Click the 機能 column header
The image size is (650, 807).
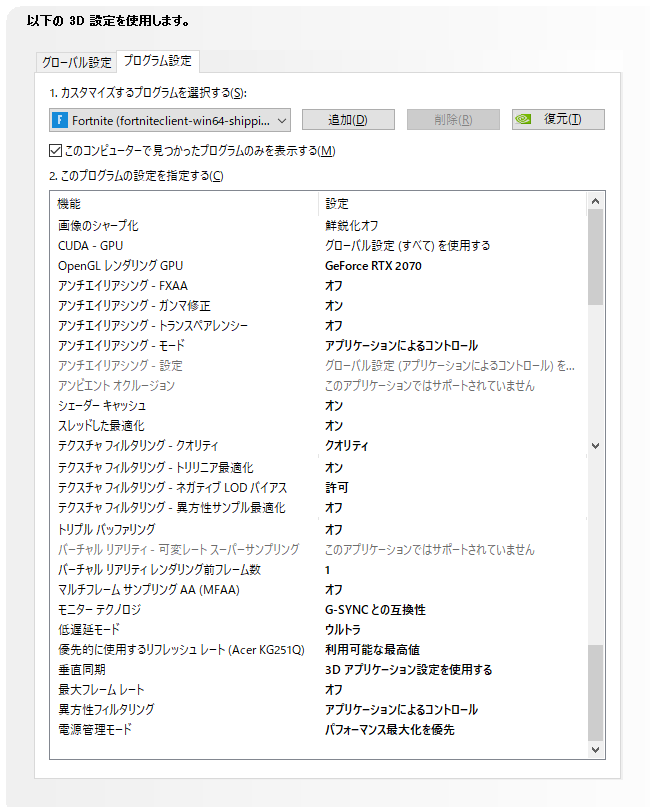69,204
